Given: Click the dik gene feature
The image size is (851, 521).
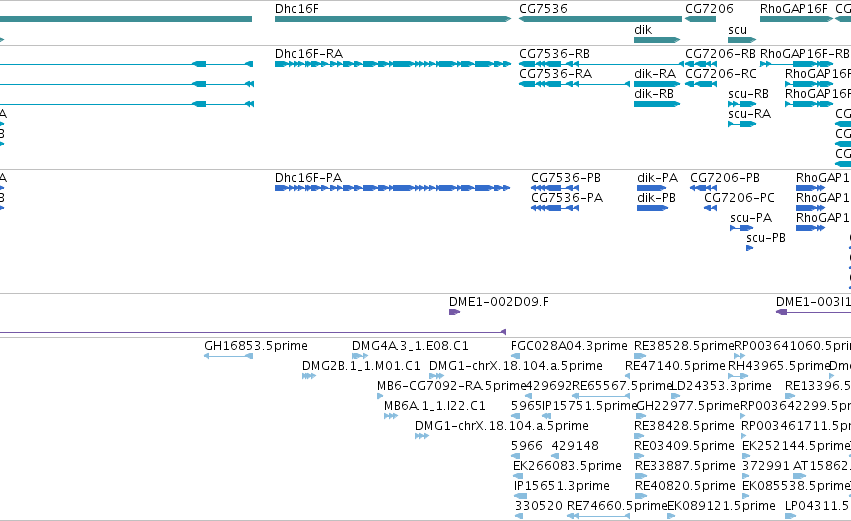Looking at the screenshot, I should coord(657,40).
